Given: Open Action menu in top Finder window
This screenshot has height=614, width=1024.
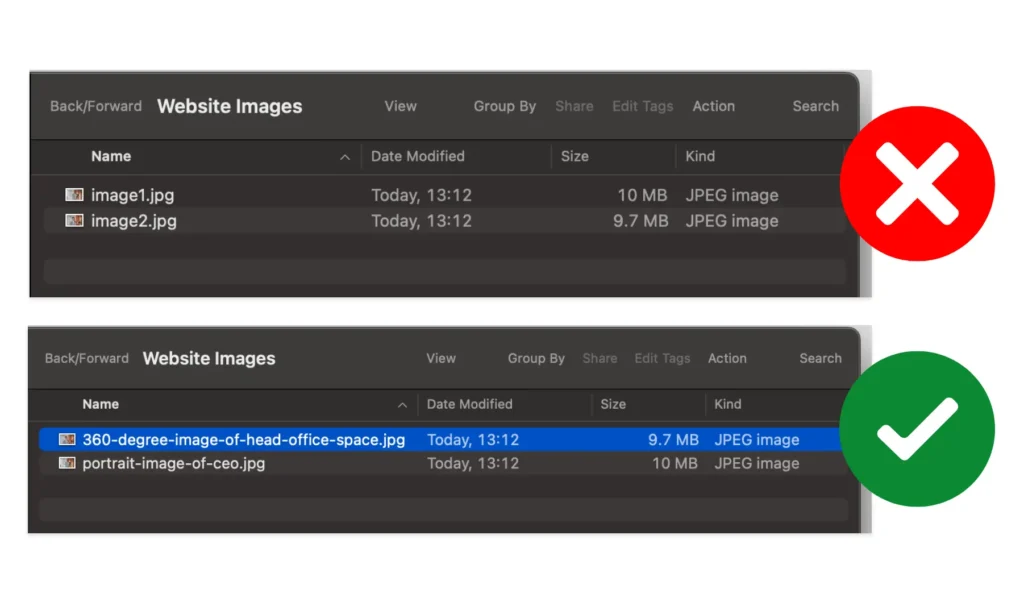Looking at the screenshot, I should tap(714, 106).
